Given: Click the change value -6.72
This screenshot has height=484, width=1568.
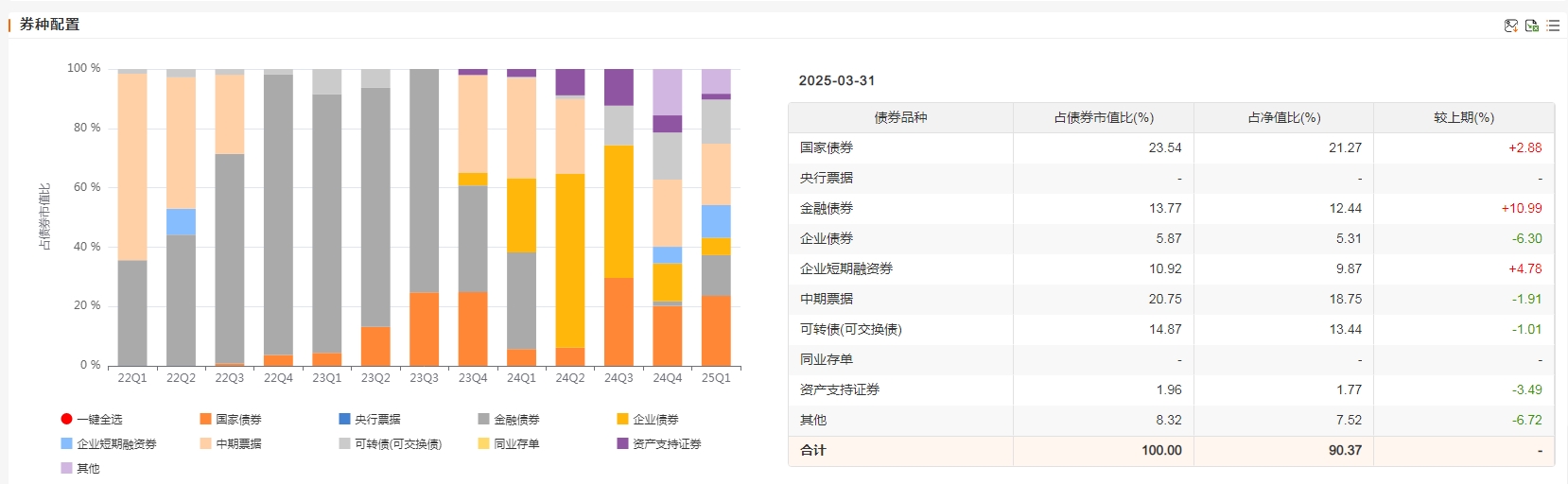Looking at the screenshot, I should point(1527,420).
